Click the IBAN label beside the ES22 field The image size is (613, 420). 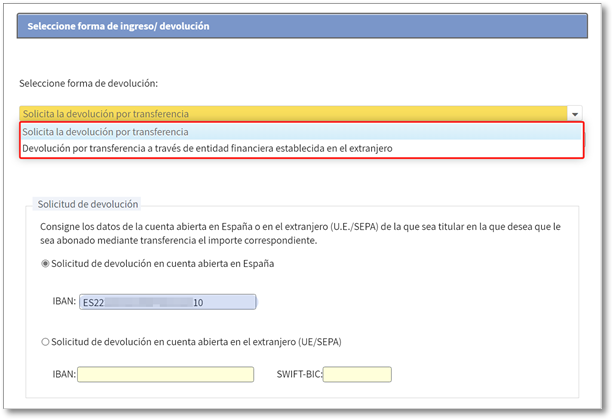[x=64, y=301]
